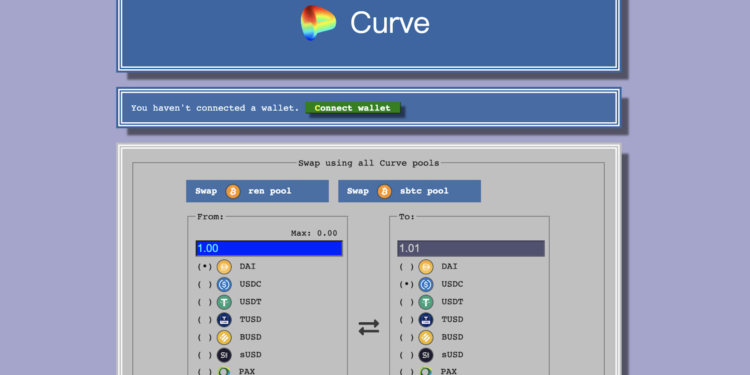Select BUSD radio button in the To list
This screenshot has height=375, width=750.
pyautogui.click(x=406, y=337)
